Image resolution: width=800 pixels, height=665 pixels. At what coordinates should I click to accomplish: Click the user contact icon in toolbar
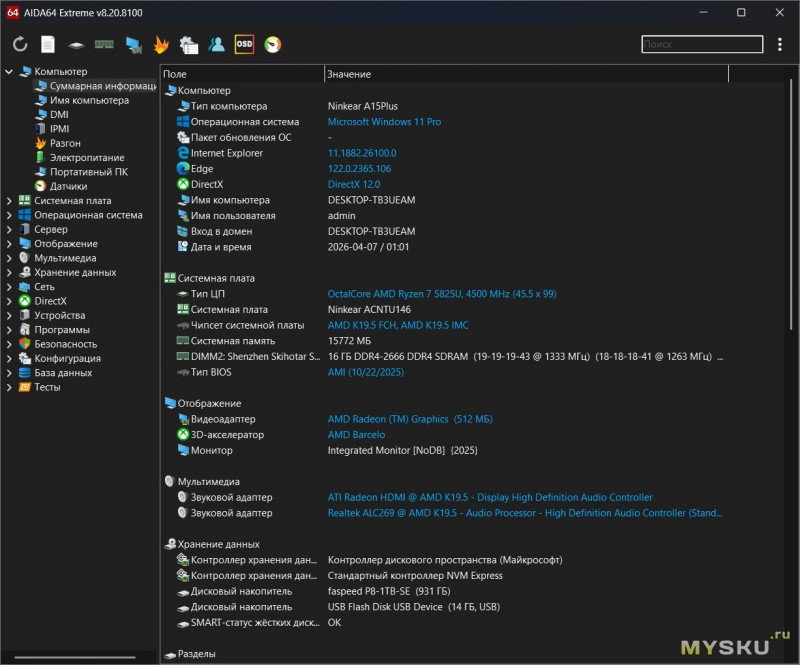[216, 44]
